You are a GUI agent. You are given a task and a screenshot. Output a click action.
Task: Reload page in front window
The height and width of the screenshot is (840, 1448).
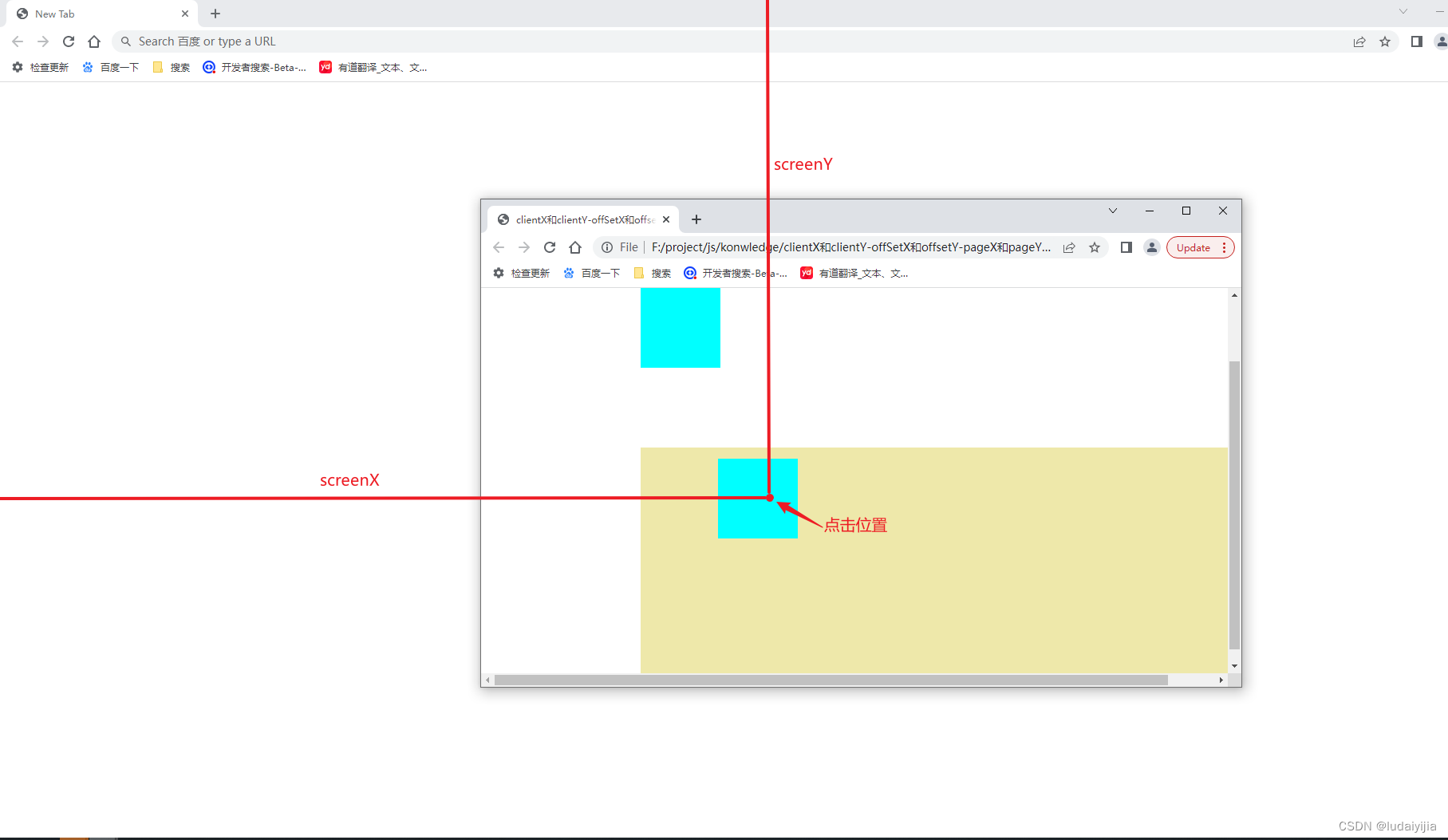click(x=550, y=247)
